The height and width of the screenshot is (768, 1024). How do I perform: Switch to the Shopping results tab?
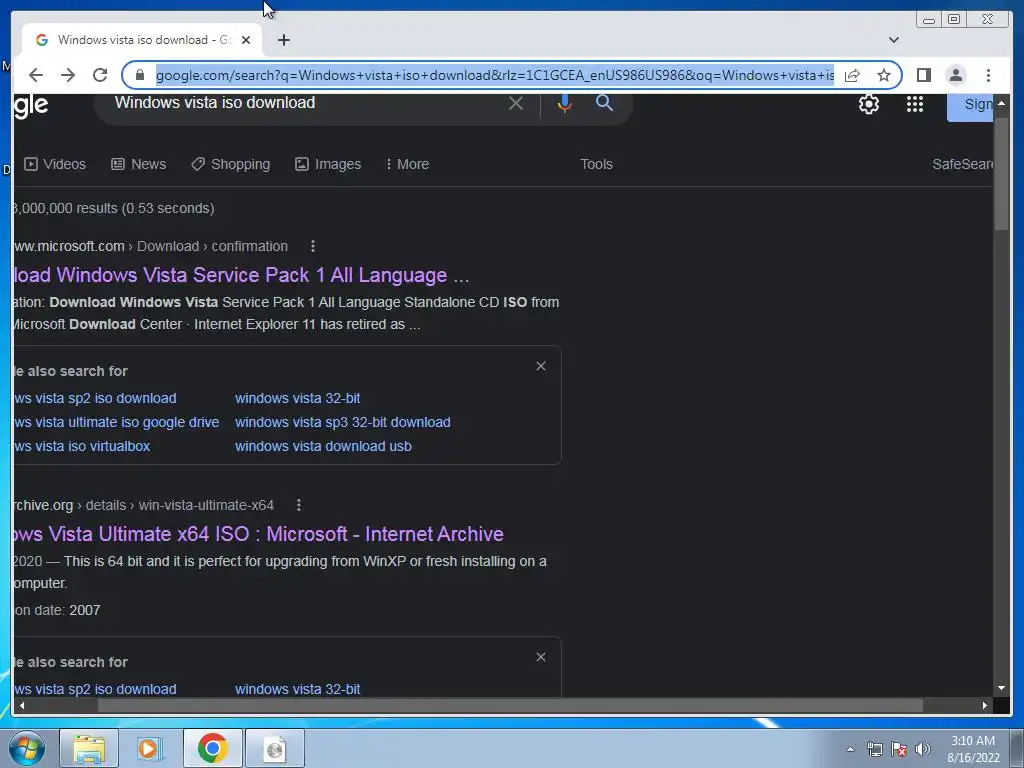click(230, 164)
